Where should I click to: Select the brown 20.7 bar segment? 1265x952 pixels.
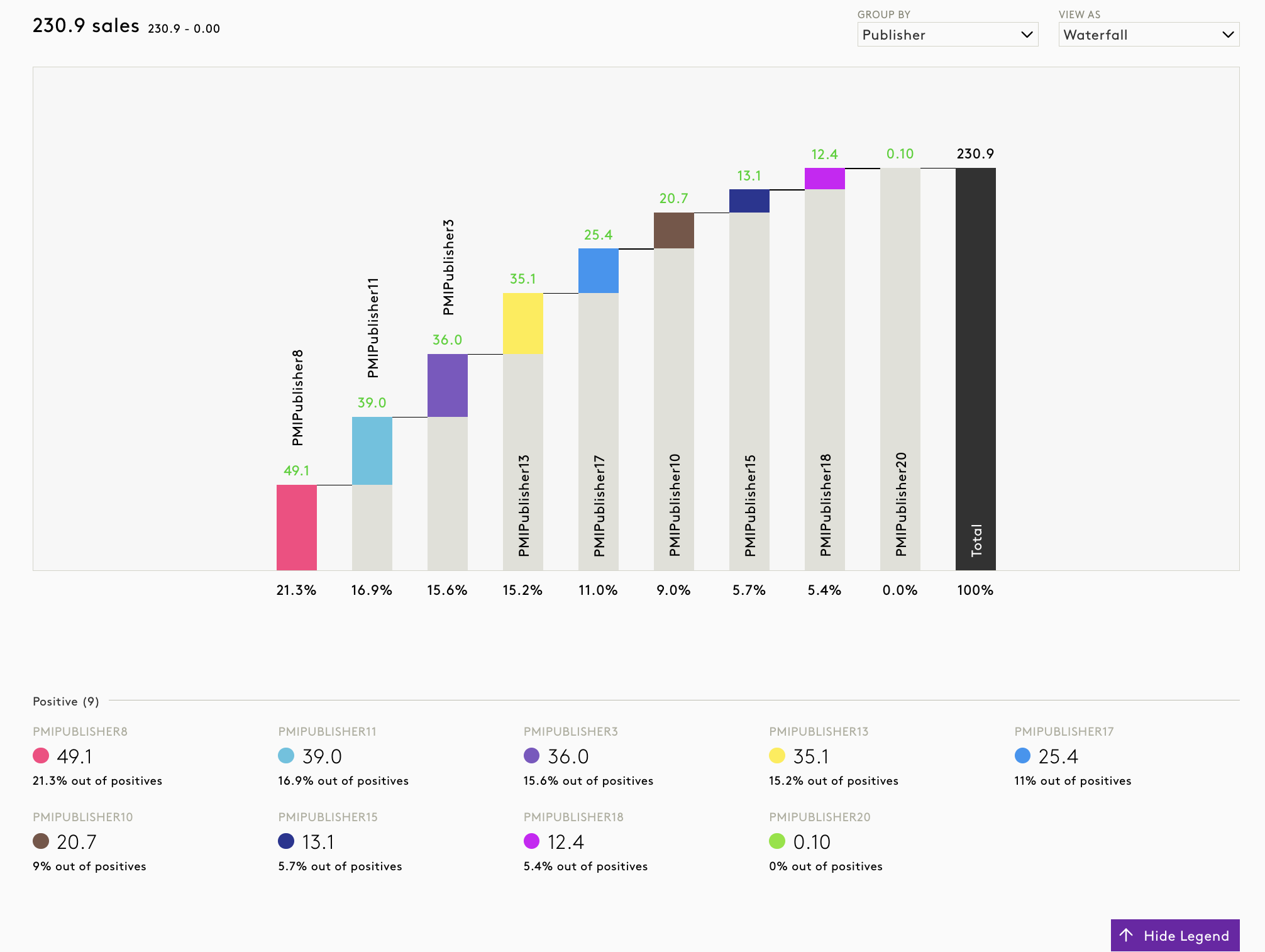[673, 230]
